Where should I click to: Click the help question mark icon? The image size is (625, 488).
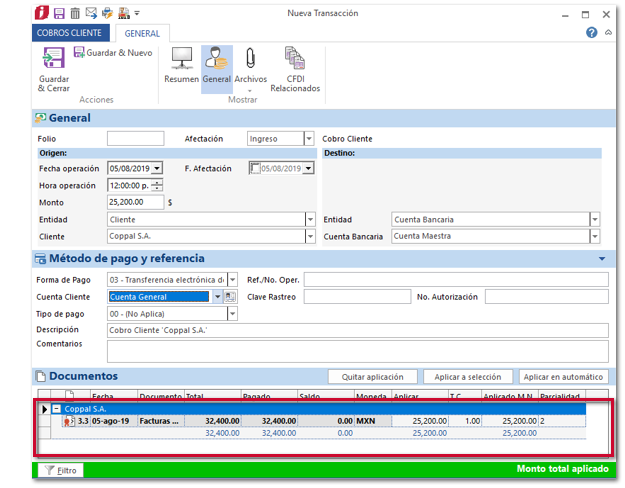[591, 32]
